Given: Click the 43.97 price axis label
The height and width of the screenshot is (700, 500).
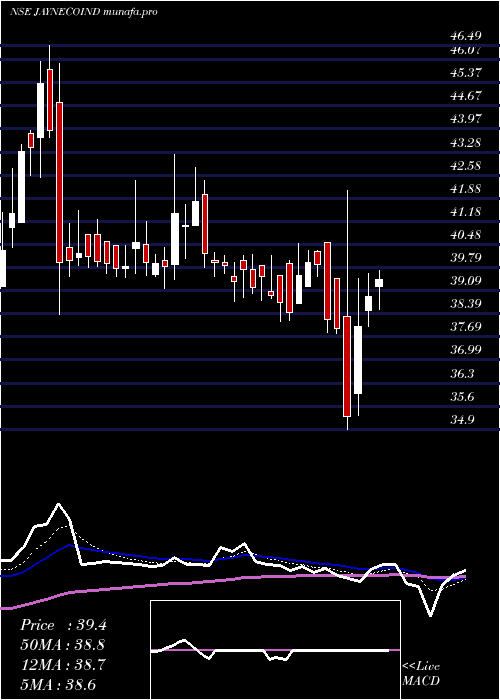Looking at the screenshot, I should coord(466,119).
